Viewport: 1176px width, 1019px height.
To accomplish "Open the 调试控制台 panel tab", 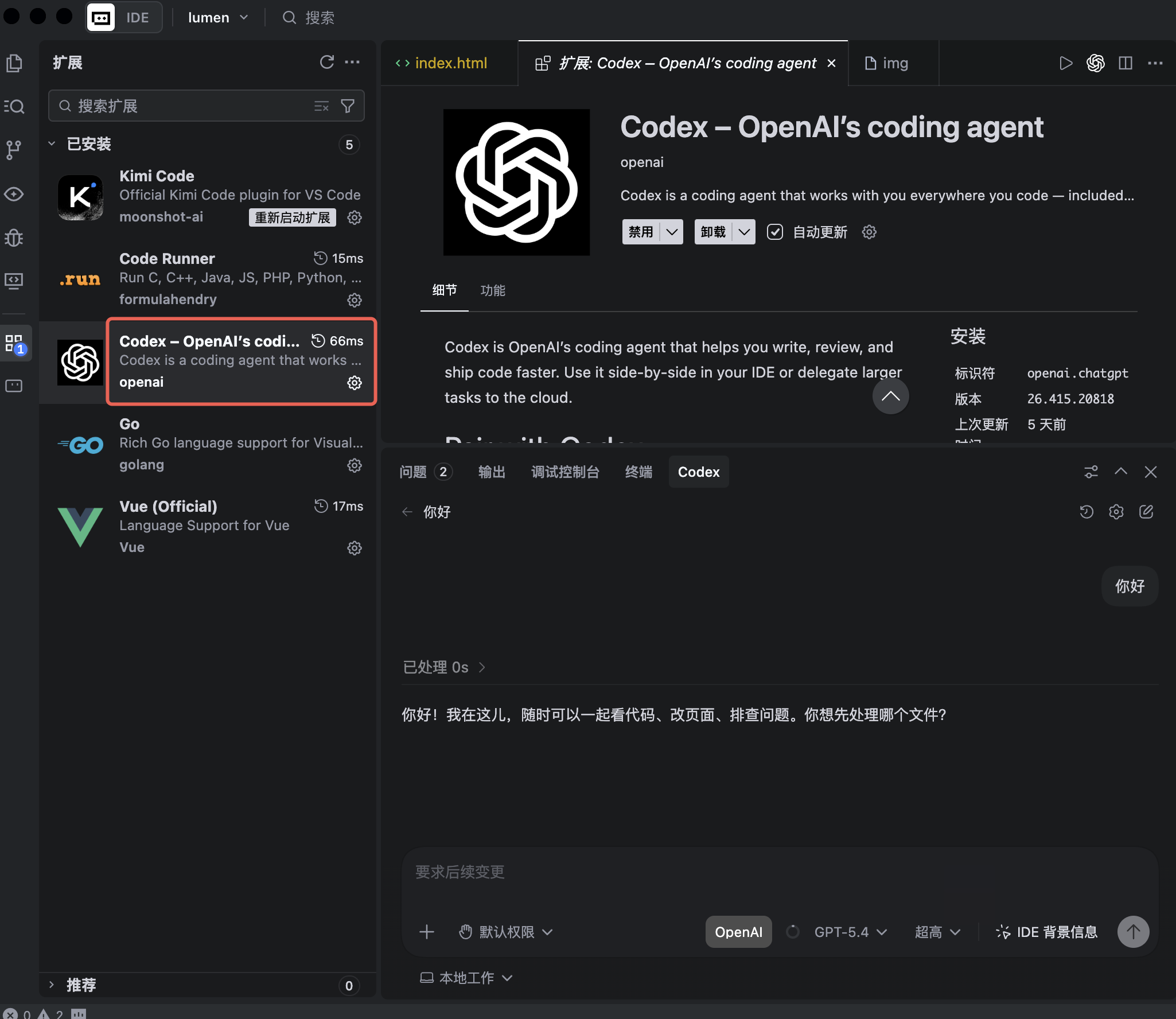I will (x=565, y=472).
